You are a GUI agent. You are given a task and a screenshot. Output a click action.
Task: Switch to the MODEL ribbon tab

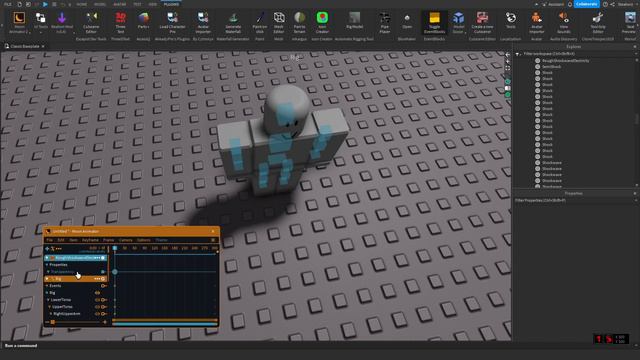[100, 4]
